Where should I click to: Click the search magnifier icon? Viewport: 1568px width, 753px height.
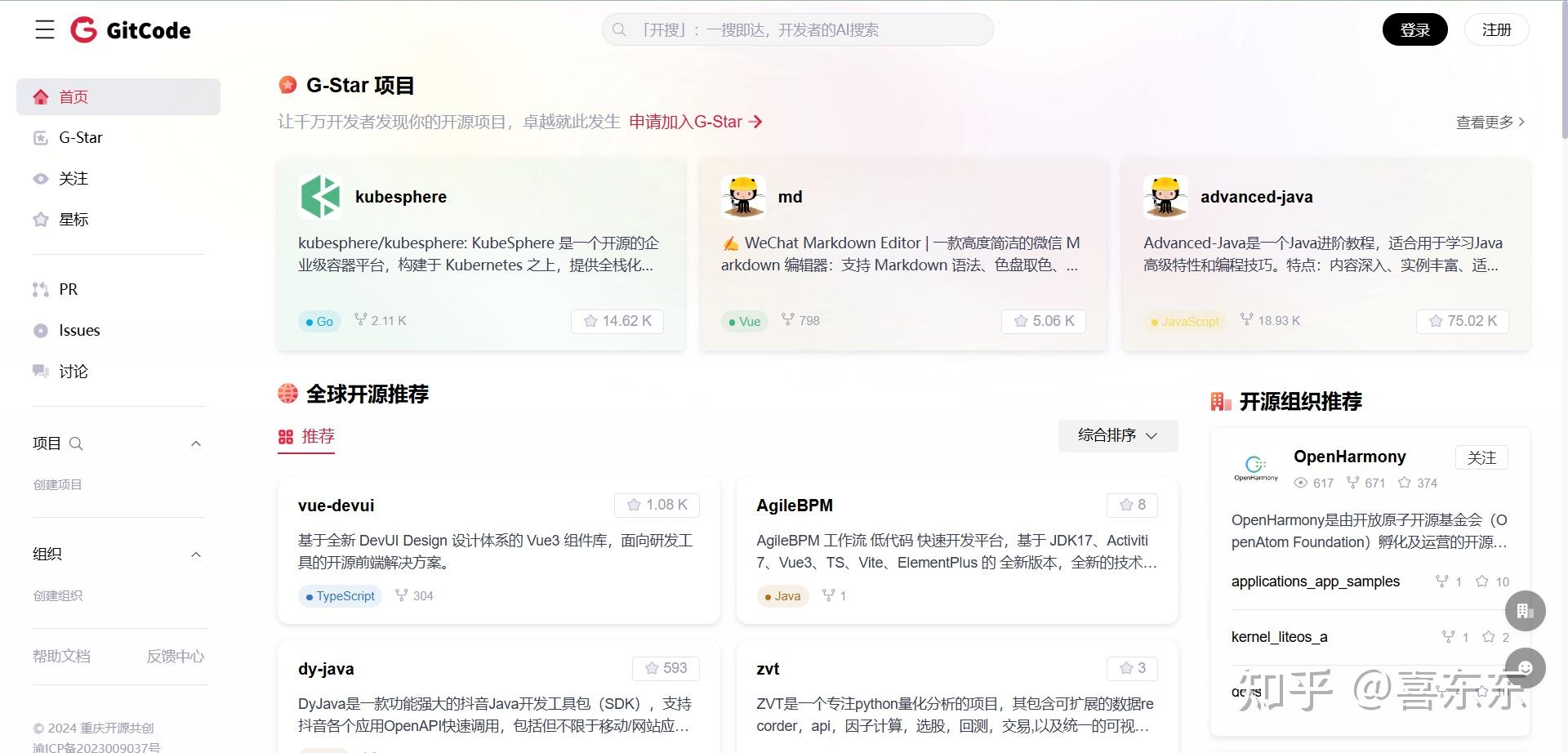pos(619,30)
